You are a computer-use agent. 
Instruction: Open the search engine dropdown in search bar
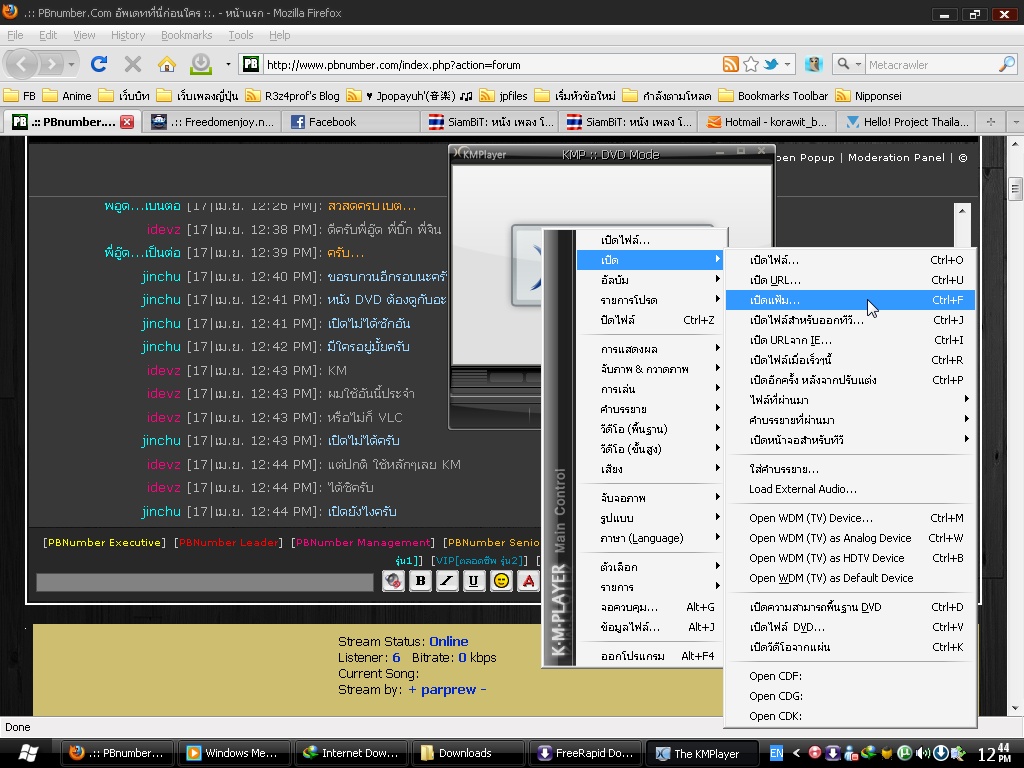pyautogui.click(x=847, y=64)
